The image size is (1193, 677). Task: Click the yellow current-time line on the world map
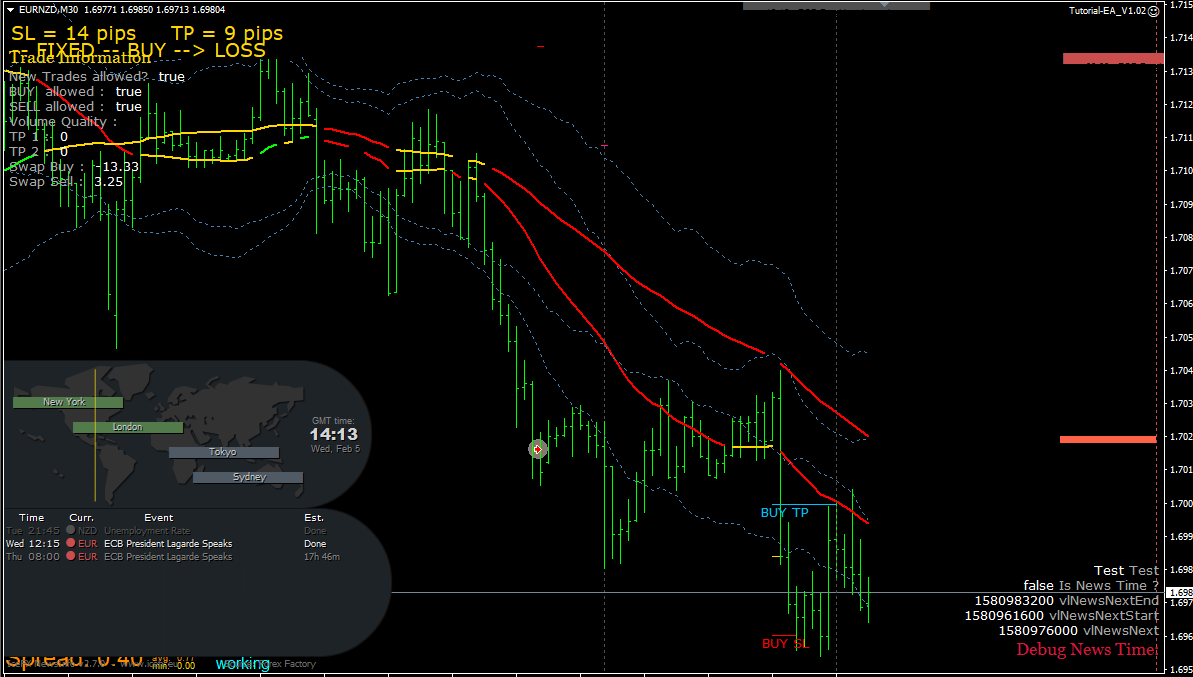(95, 435)
